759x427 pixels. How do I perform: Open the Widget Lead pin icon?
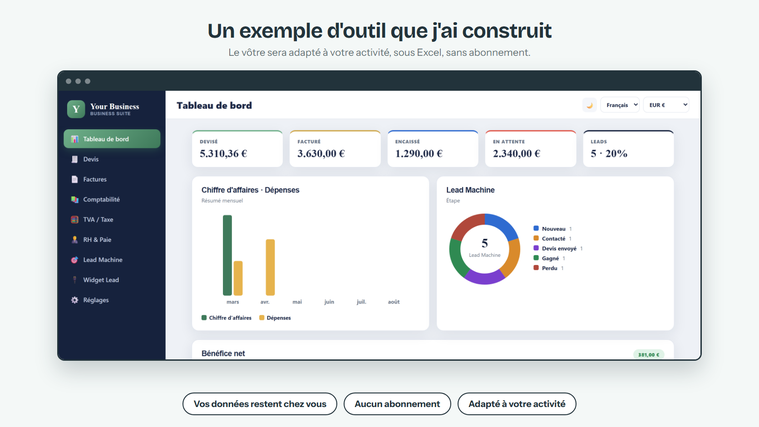pyautogui.click(x=75, y=280)
